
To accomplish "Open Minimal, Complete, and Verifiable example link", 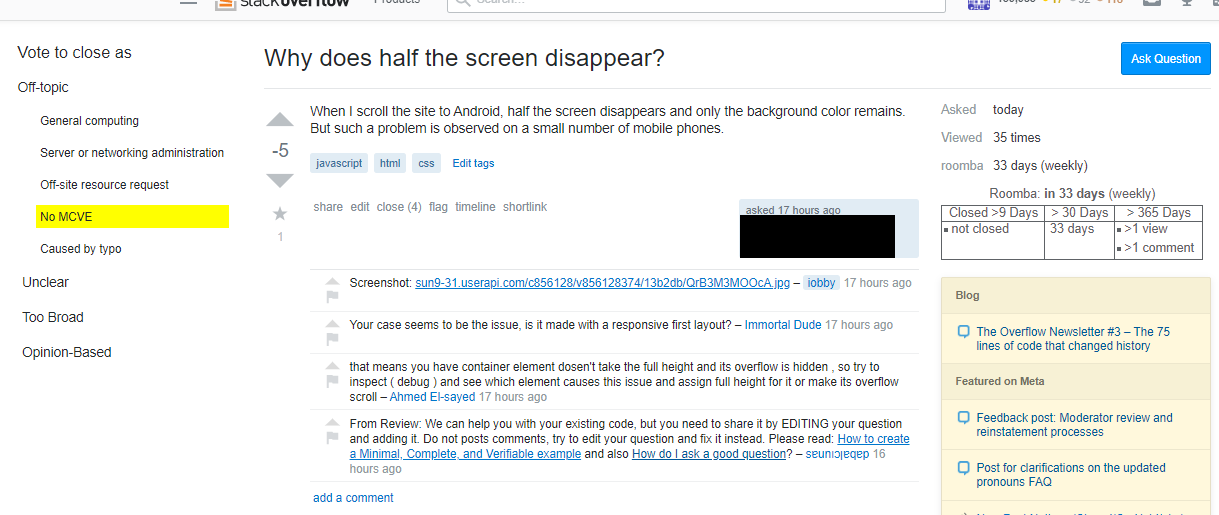I will click(x=630, y=446).
